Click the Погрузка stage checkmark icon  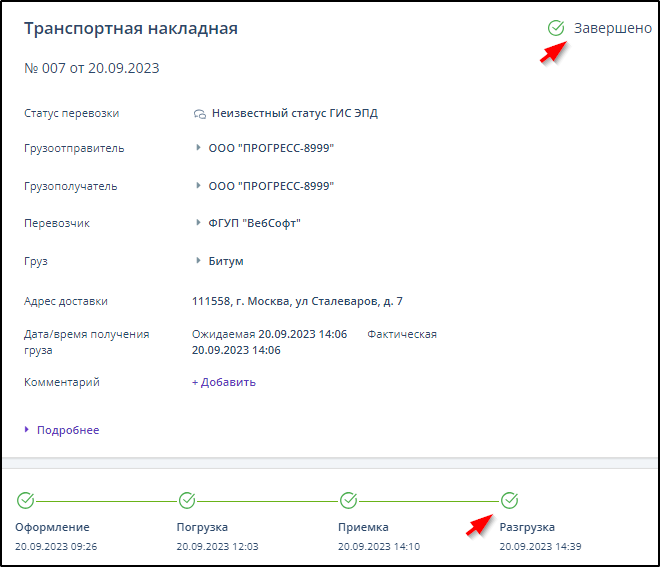[x=187, y=500]
